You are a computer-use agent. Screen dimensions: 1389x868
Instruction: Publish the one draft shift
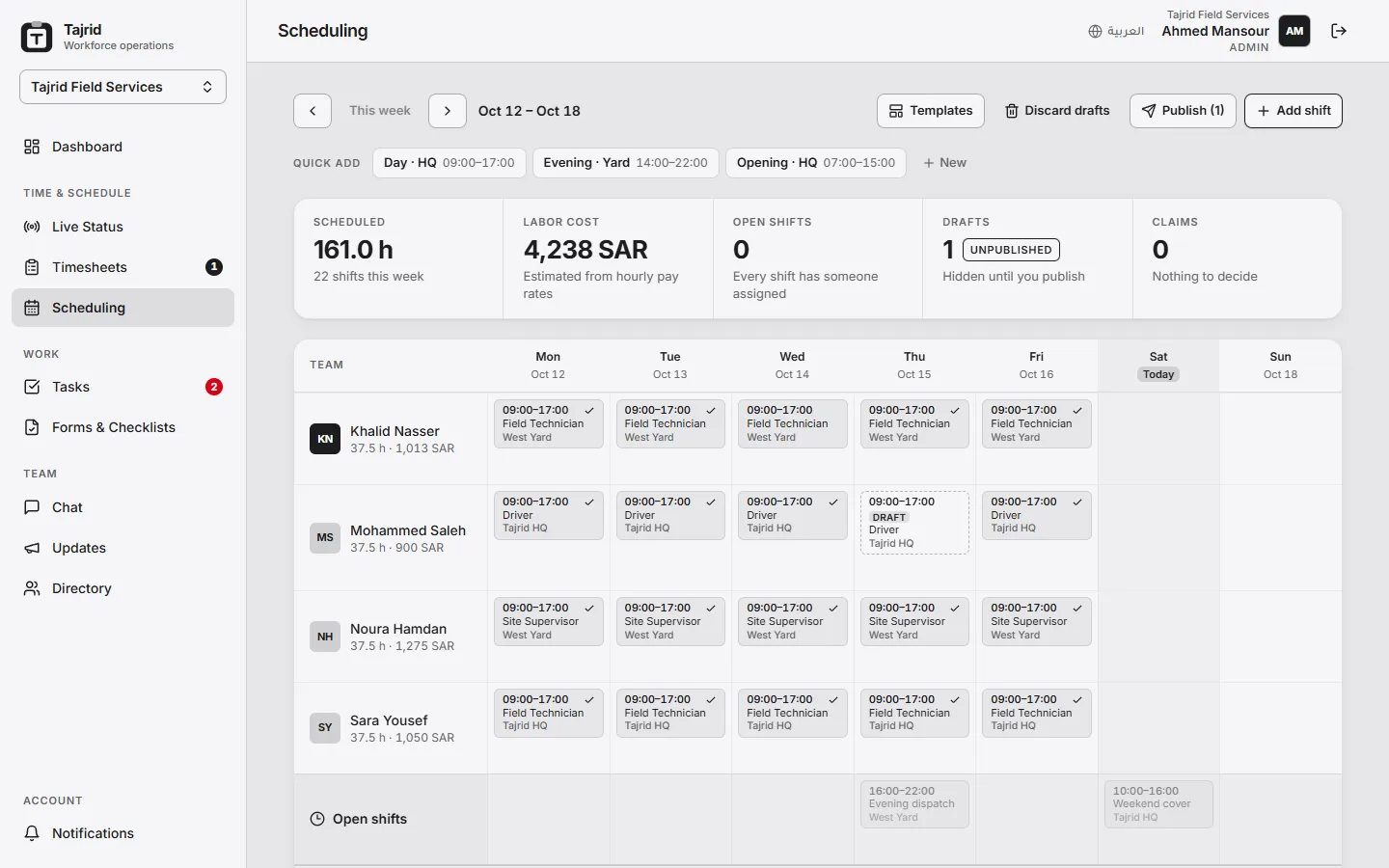tap(1183, 111)
